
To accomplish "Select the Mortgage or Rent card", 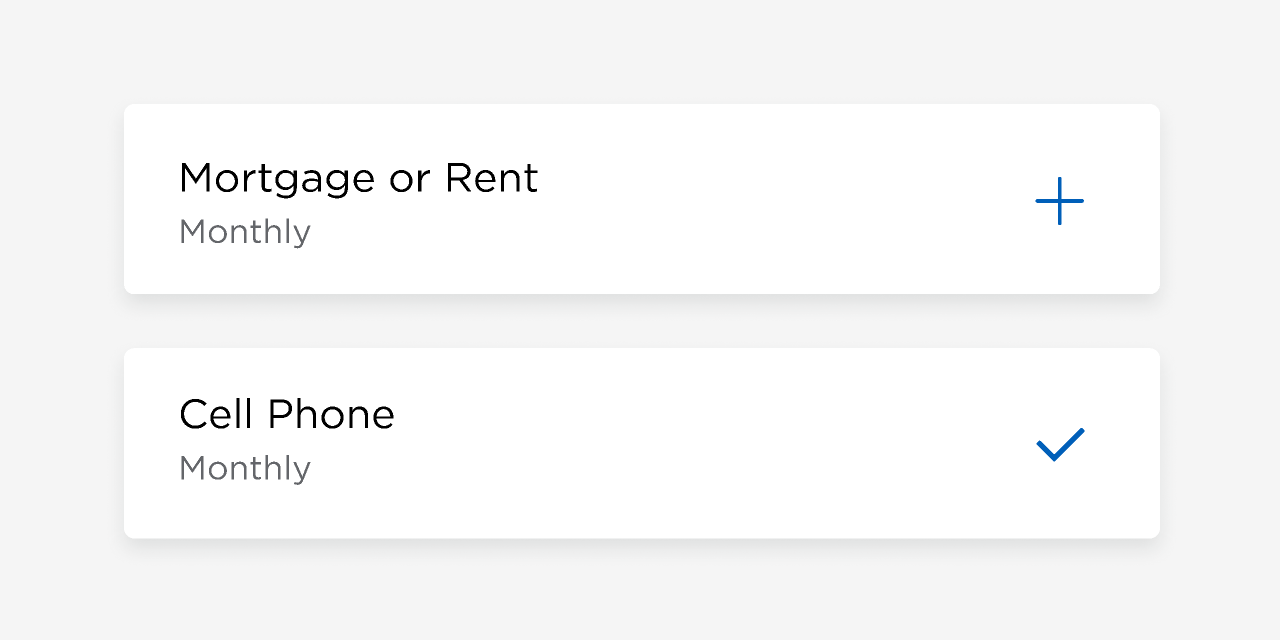I will click(x=640, y=199).
